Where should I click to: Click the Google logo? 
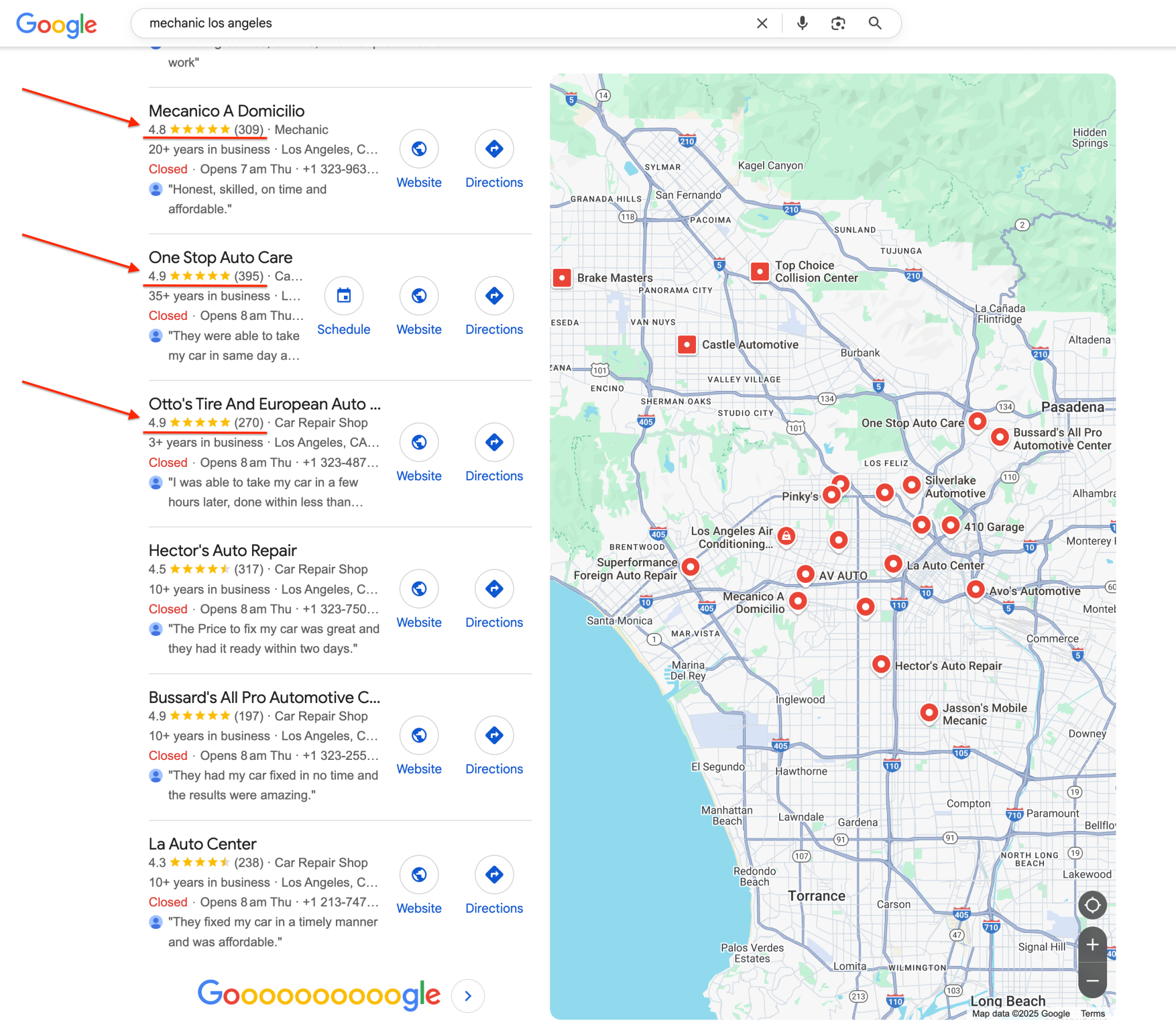[x=57, y=24]
